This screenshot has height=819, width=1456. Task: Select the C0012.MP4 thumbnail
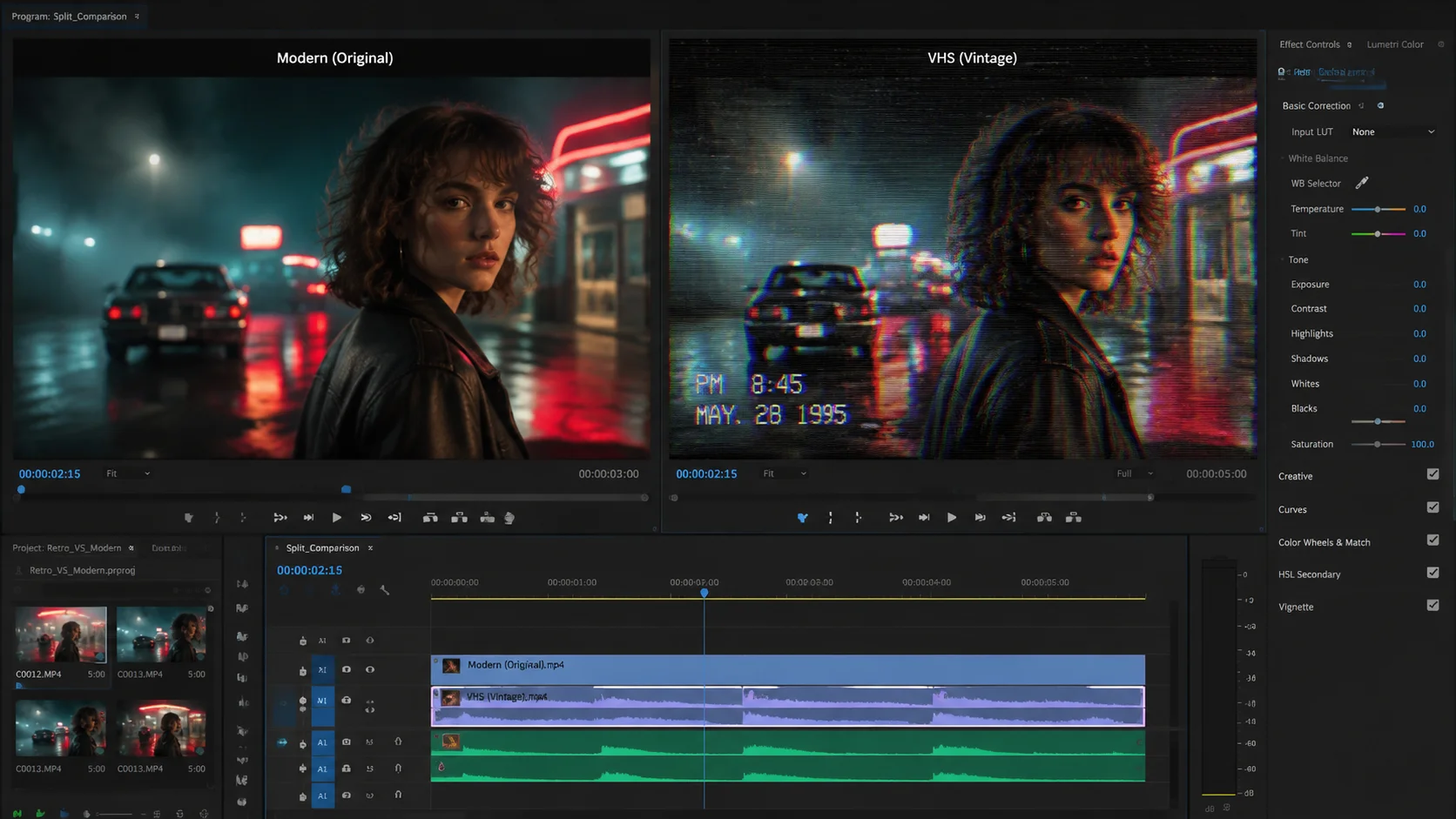tap(61, 634)
